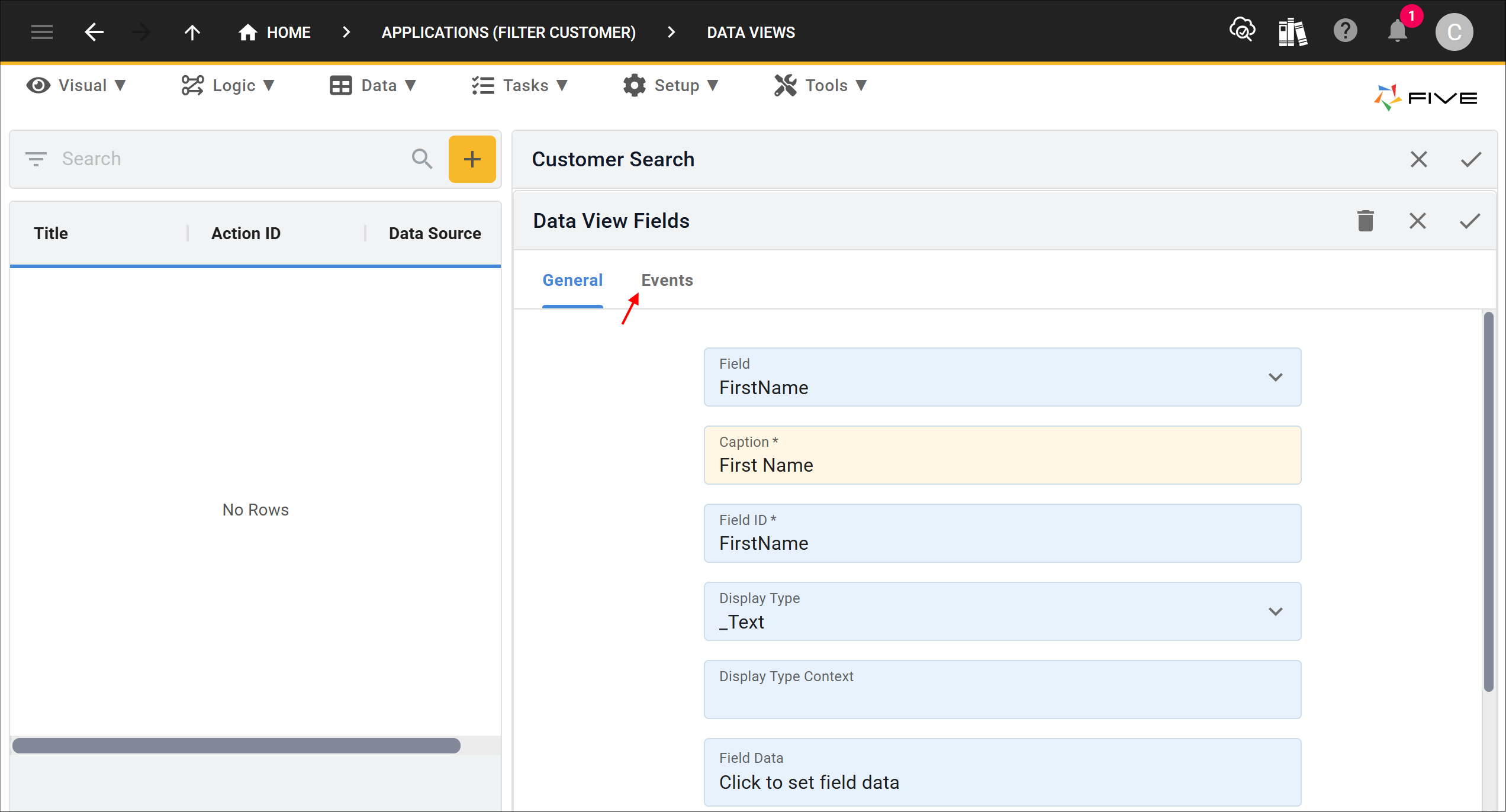The image size is (1506, 812).
Task: Click the delete trash icon in Data View Fields
Action: click(x=1365, y=222)
